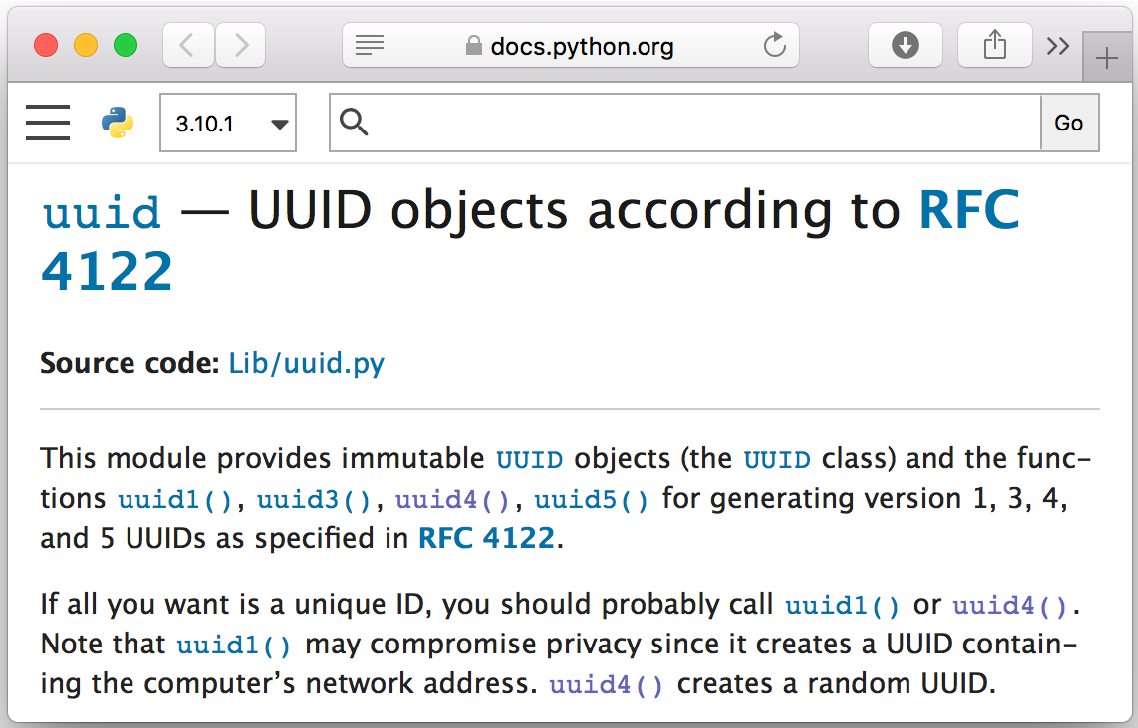Viewport: 1138px width, 728px height.
Task: Go forward with the right chevron
Action: [240, 45]
